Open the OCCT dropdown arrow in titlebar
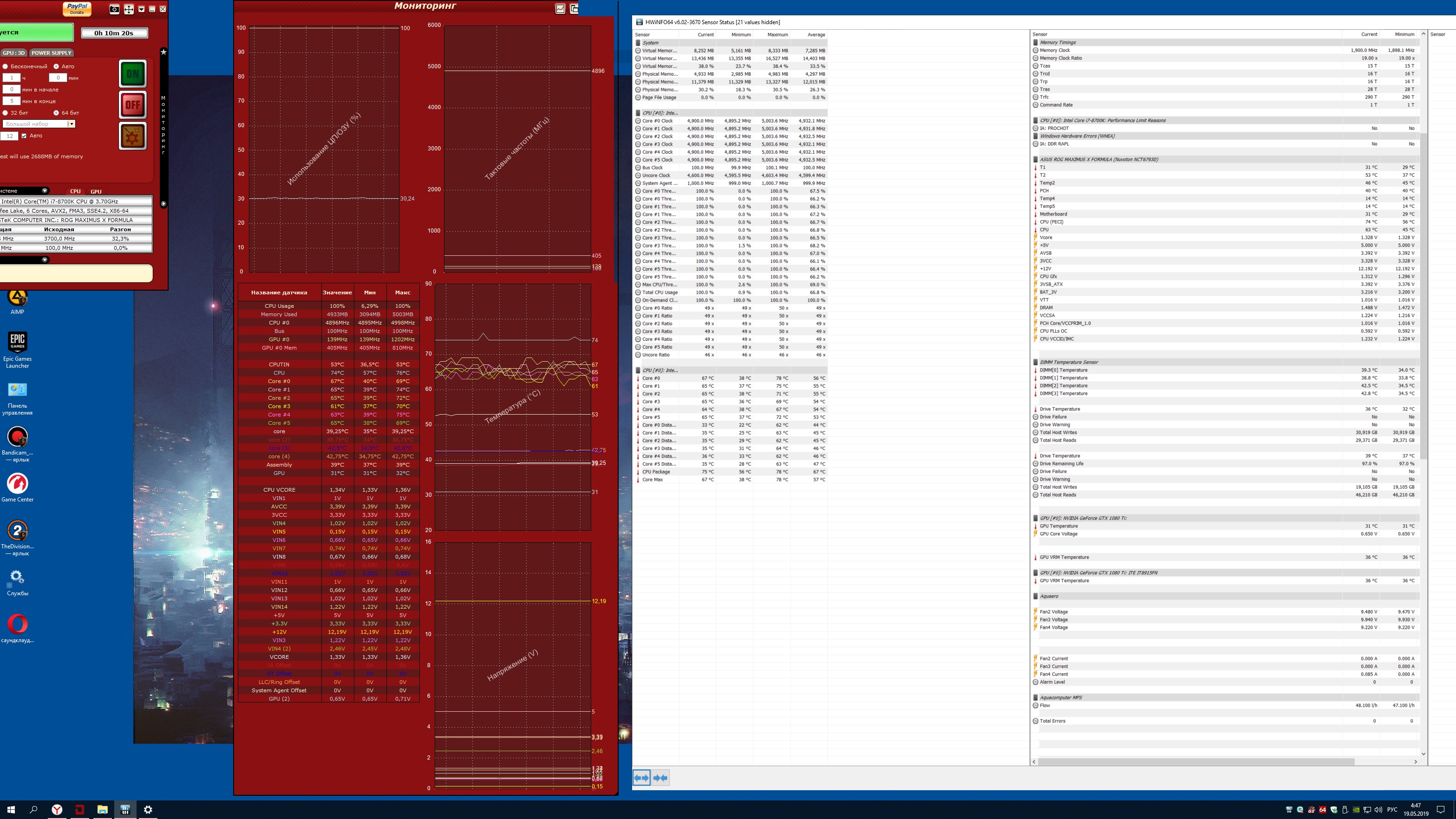 point(141,9)
